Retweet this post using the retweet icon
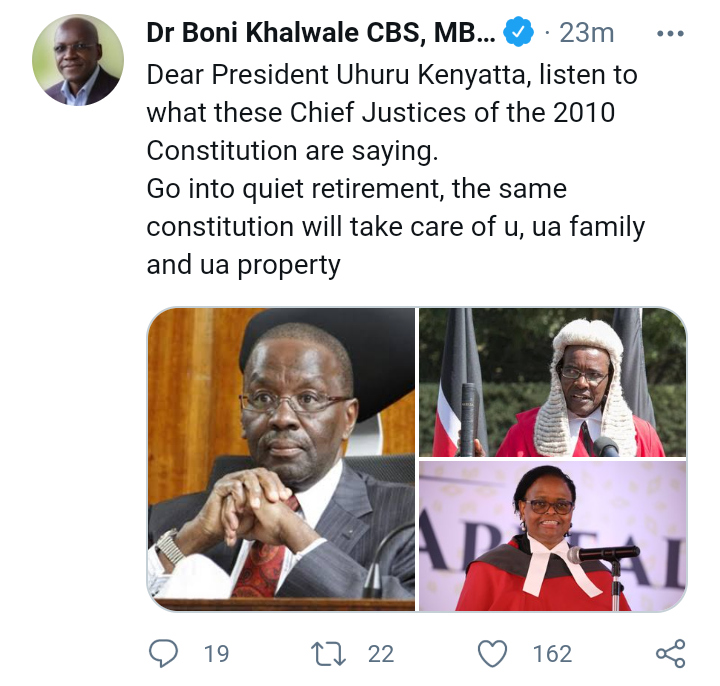Viewport: 720px width, 686px height. (328, 653)
